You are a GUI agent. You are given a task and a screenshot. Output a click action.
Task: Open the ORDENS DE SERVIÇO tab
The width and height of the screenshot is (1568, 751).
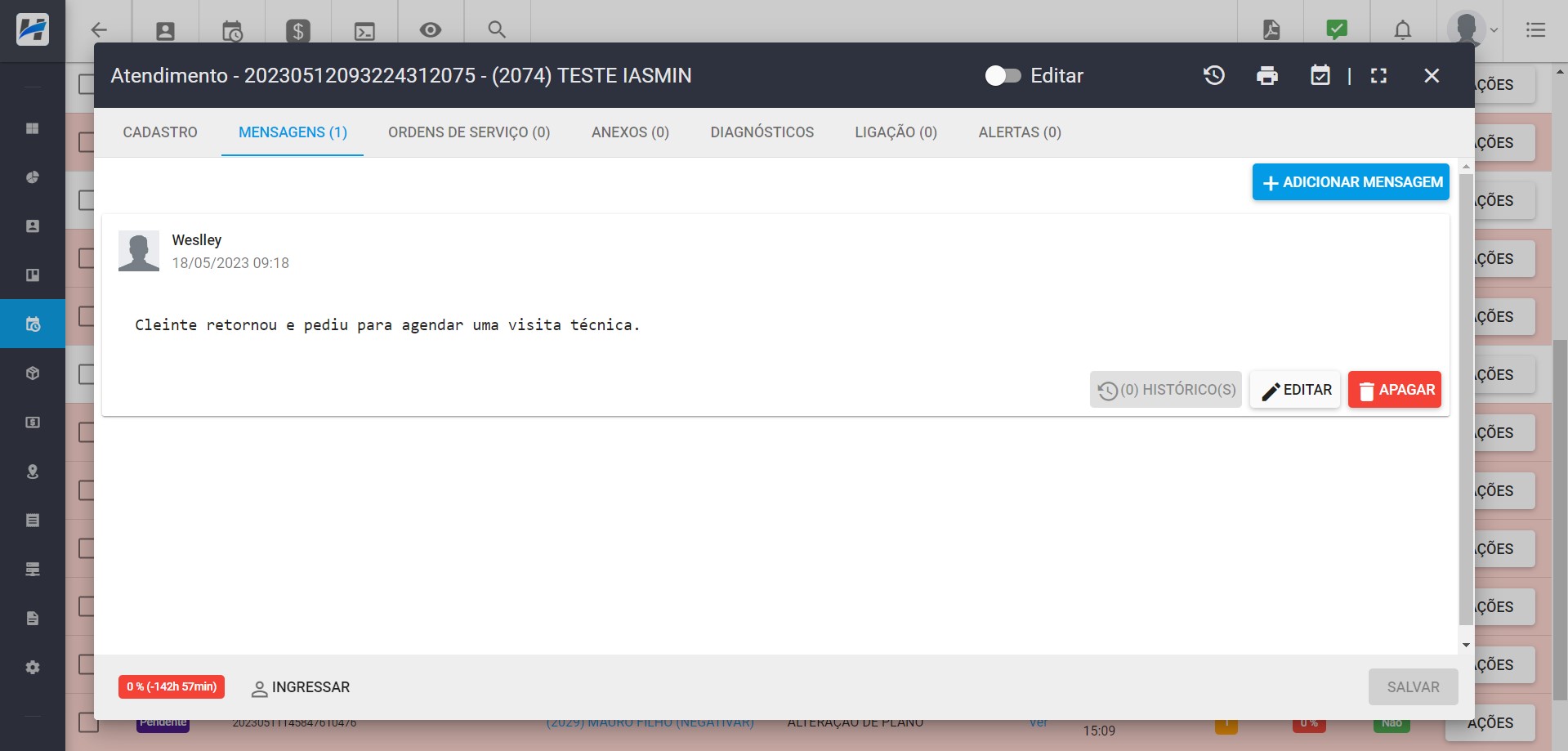coord(469,132)
